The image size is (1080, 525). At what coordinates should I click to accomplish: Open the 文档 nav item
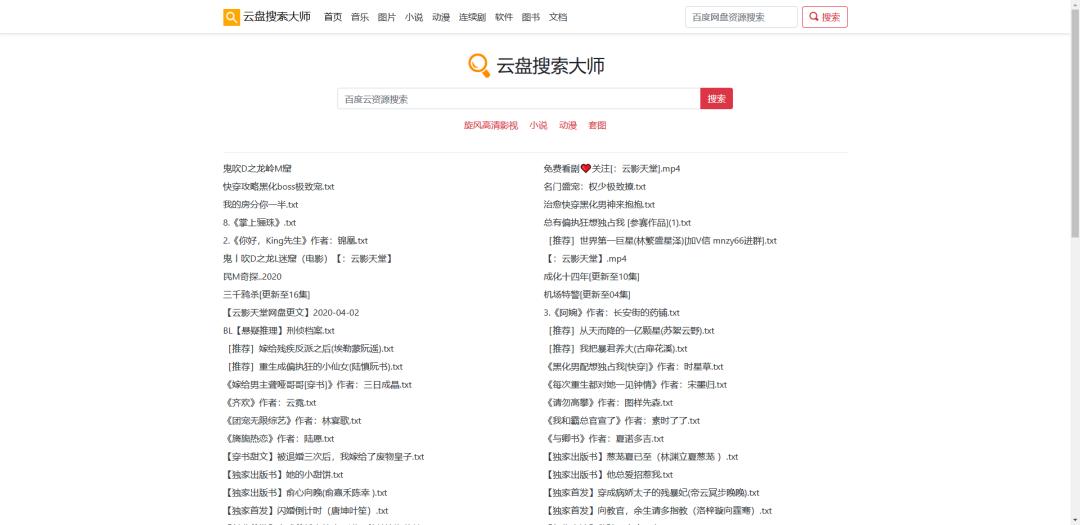(x=558, y=17)
